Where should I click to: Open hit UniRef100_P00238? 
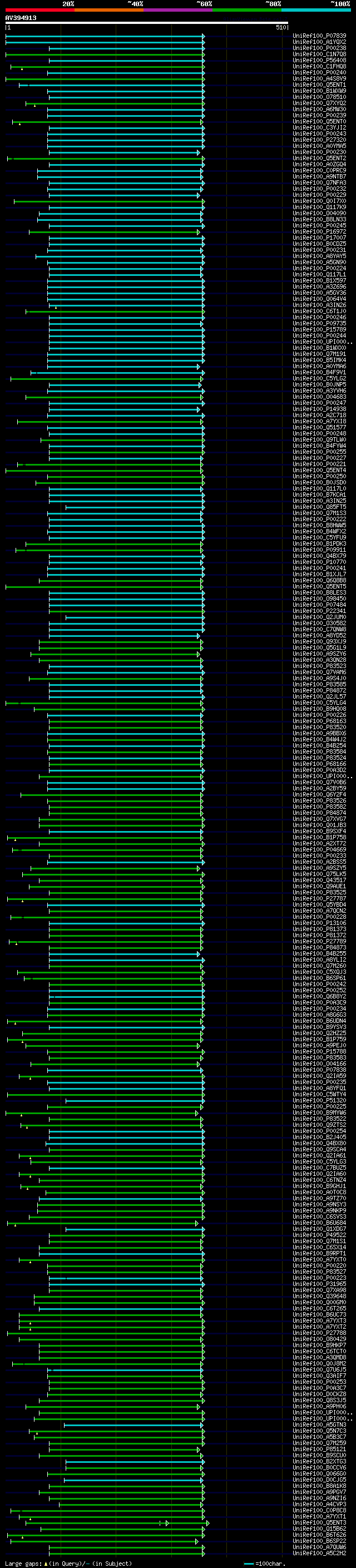point(319,48)
